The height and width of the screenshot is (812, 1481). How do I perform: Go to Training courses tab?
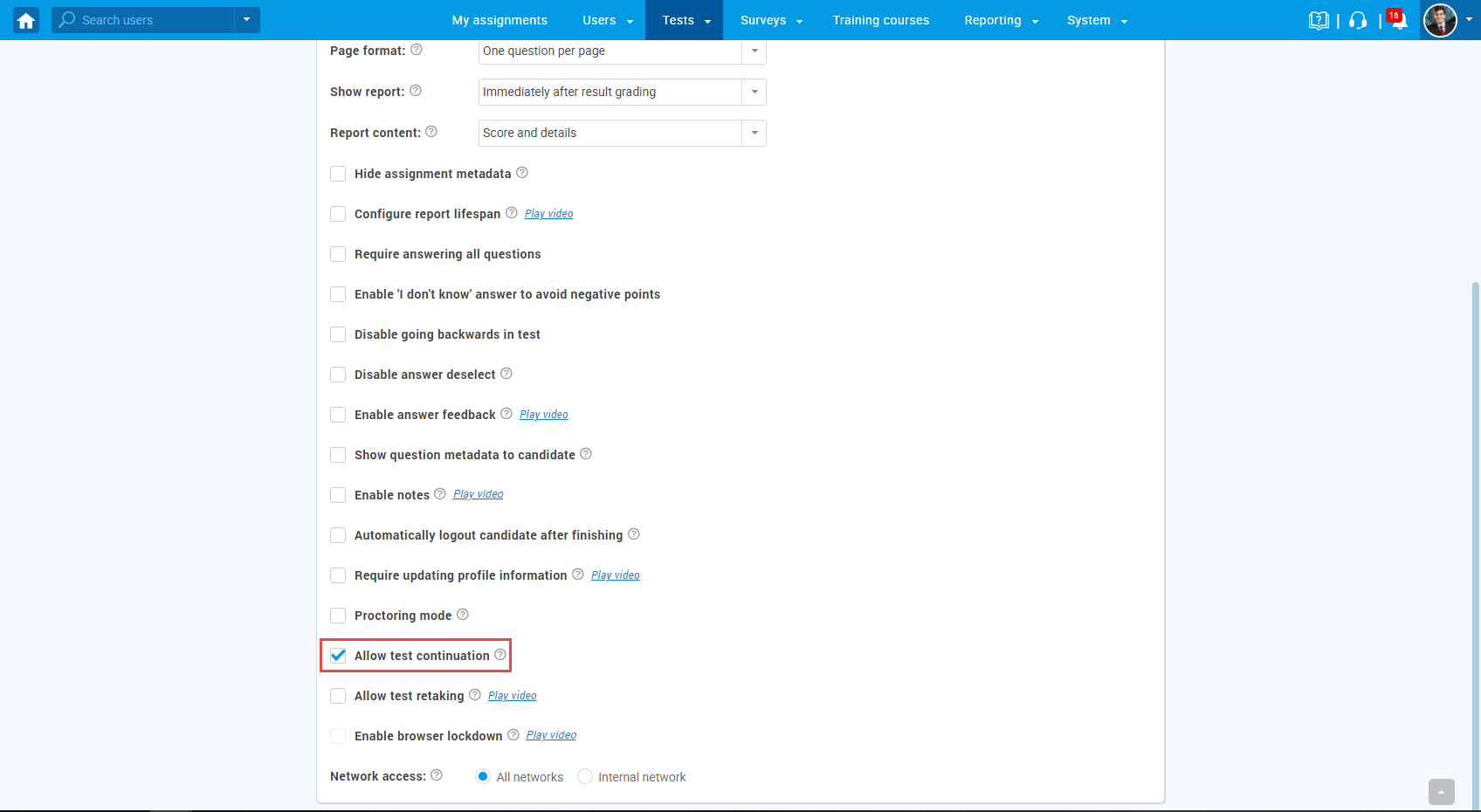(880, 20)
